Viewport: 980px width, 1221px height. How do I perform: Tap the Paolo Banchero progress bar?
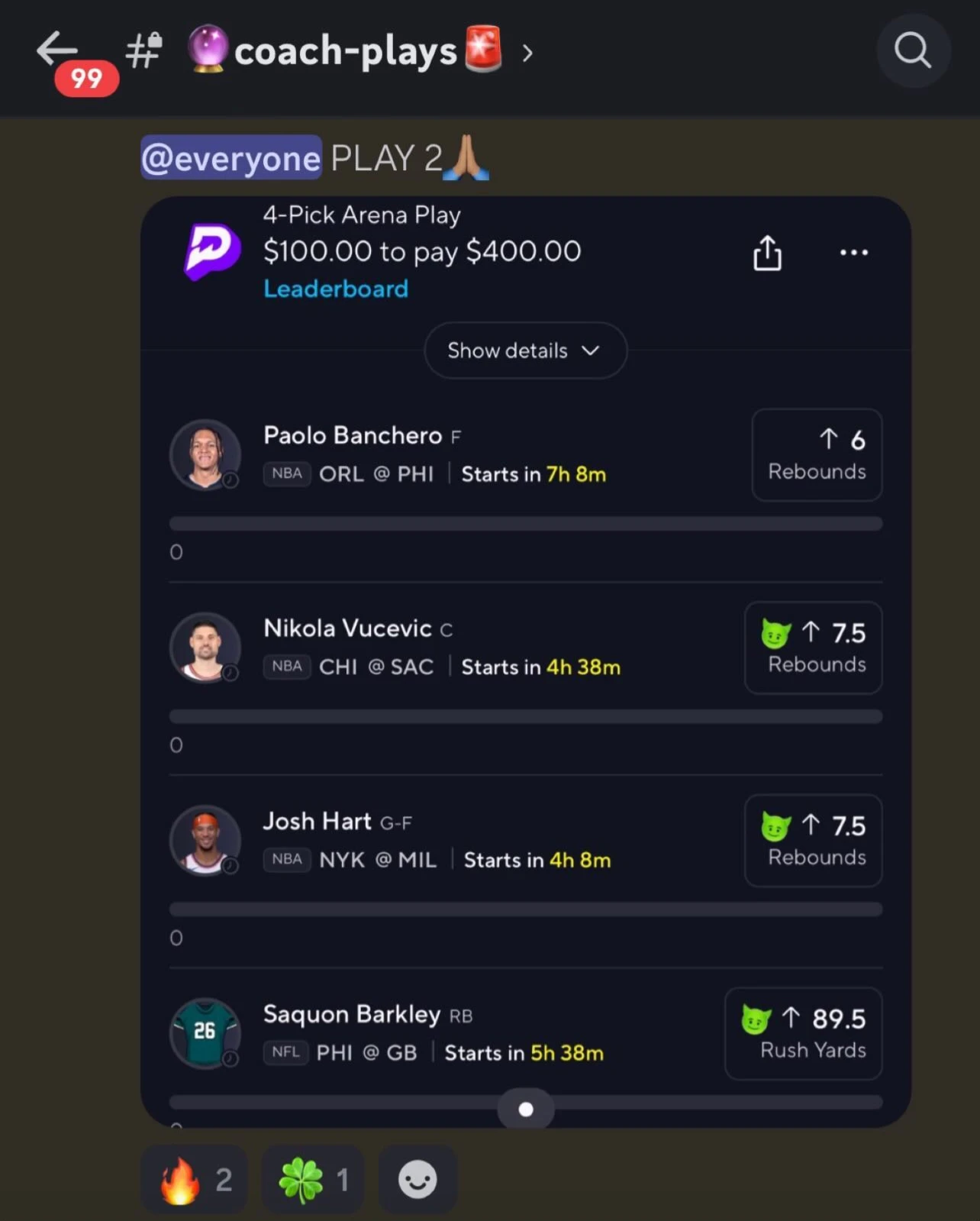[526, 524]
